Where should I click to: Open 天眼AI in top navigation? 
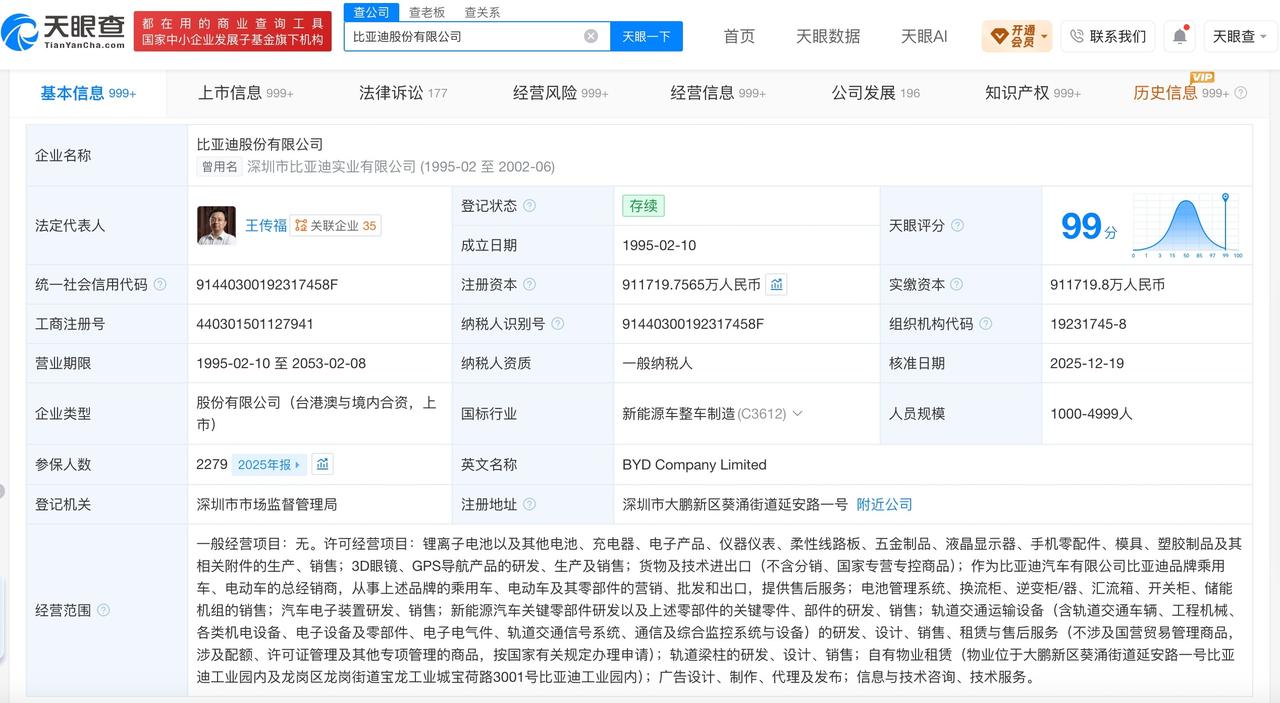[924, 36]
